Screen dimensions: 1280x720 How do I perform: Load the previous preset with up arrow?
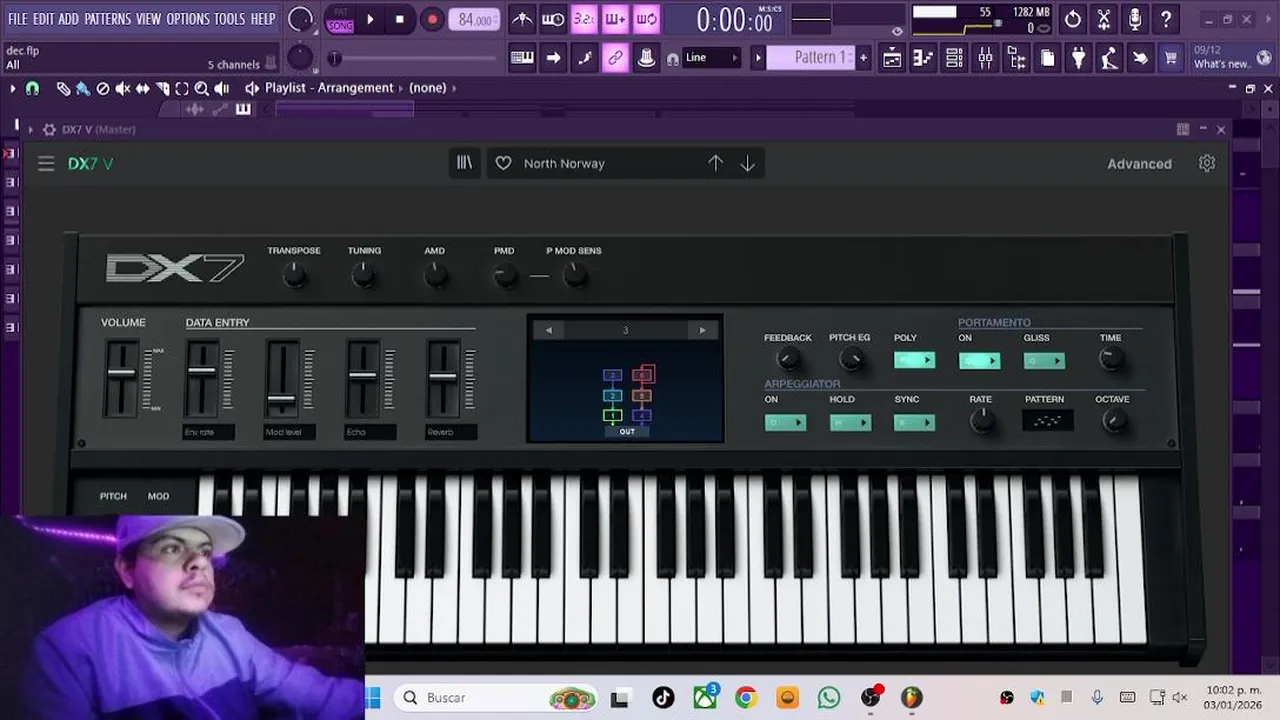click(x=715, y=163)
